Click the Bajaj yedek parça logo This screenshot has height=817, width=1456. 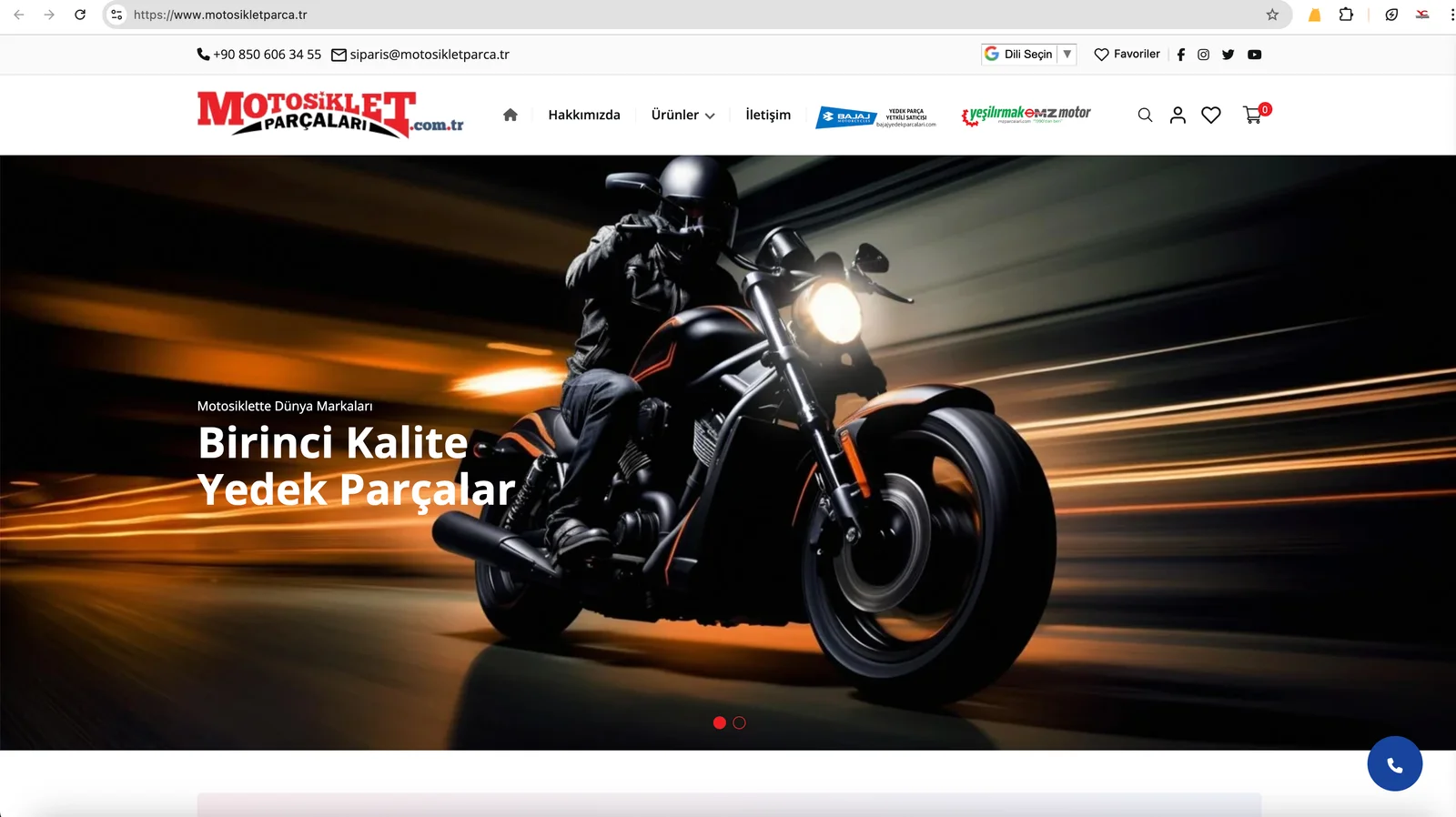tap(875, 116)
